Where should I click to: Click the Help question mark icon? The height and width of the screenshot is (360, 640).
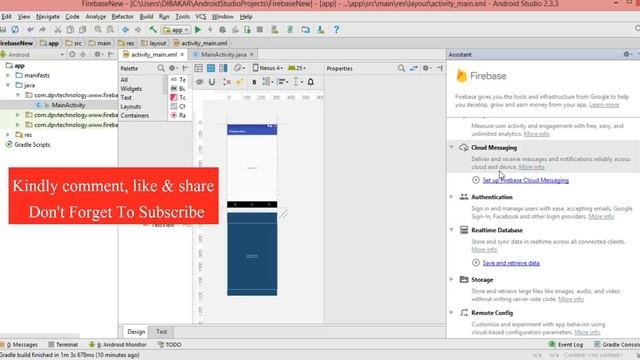pos(336,30)
